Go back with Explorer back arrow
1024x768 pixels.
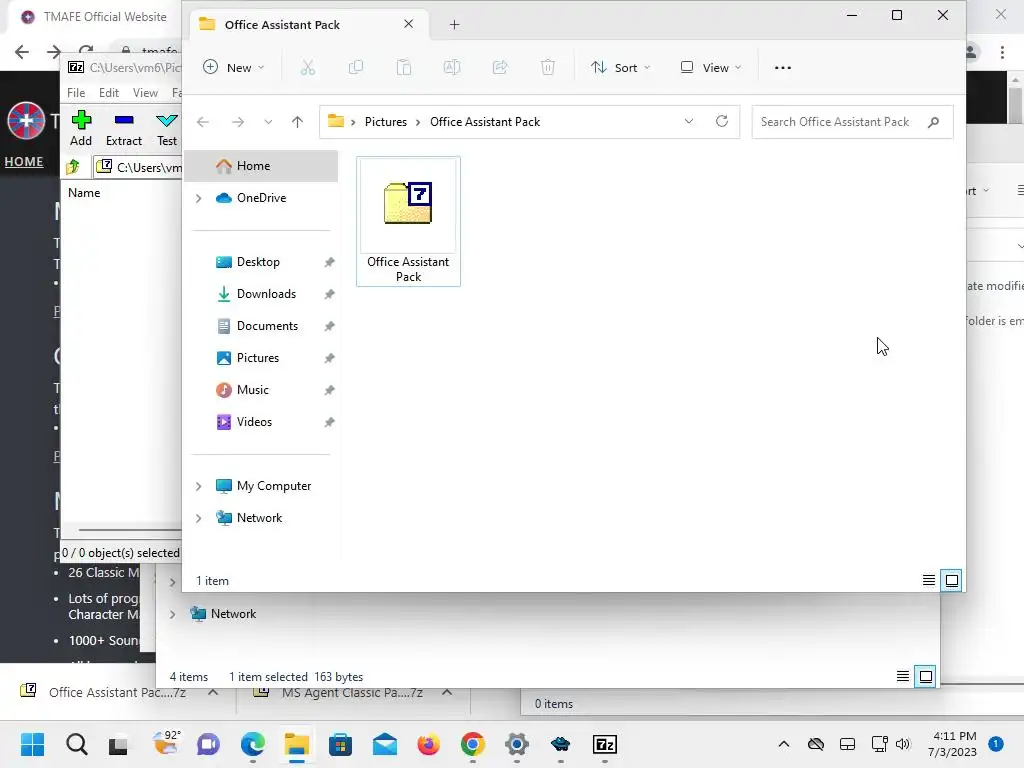[203, 122]
